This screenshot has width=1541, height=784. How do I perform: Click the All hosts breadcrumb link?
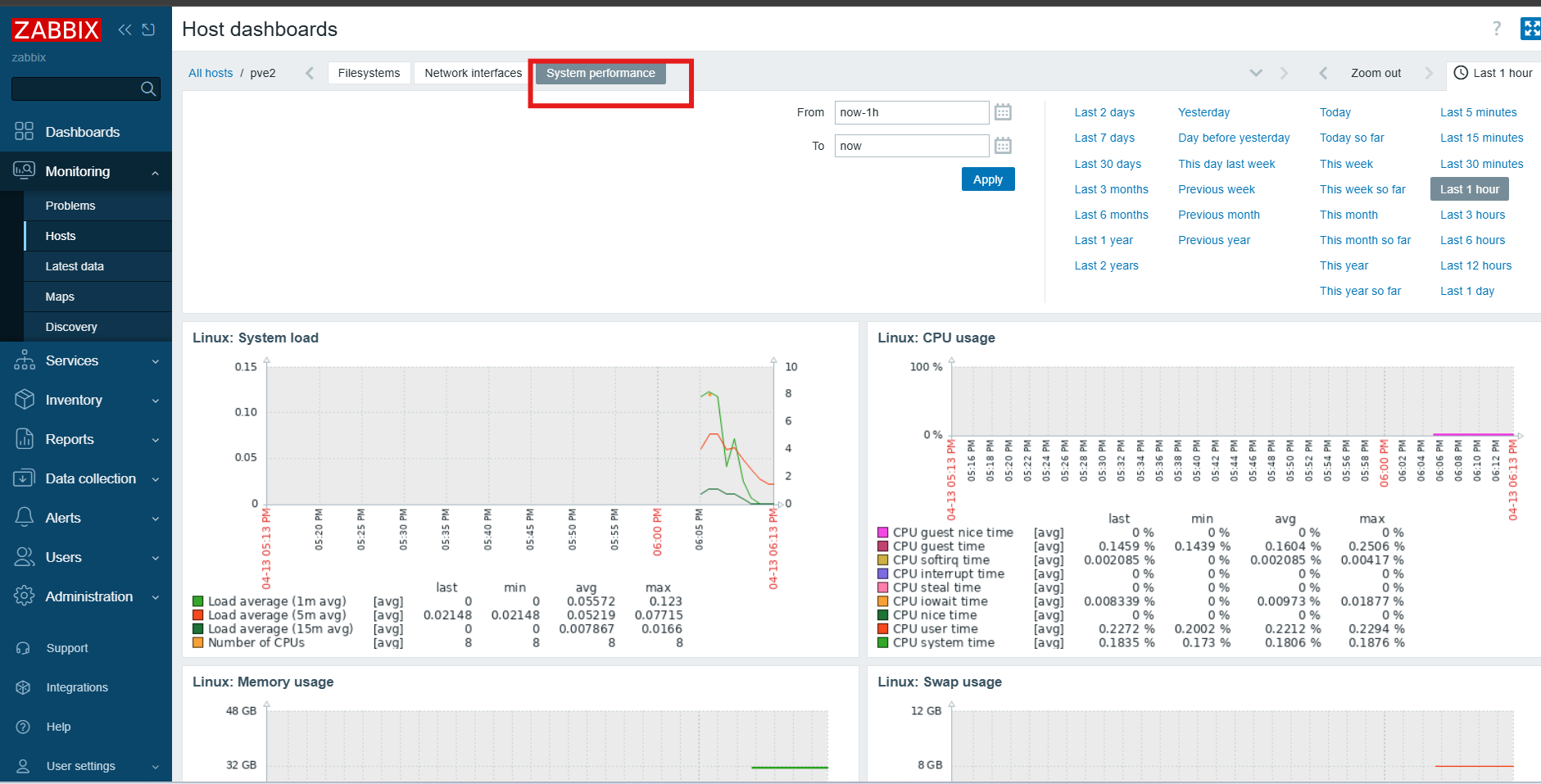(211, 73)
